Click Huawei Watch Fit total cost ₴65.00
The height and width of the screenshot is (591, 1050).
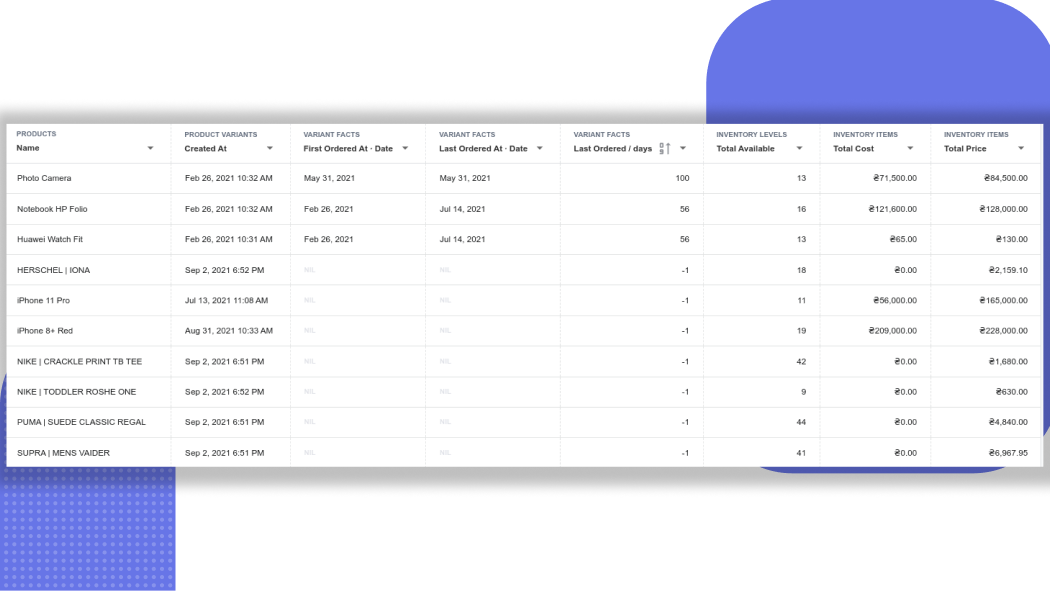903,239
